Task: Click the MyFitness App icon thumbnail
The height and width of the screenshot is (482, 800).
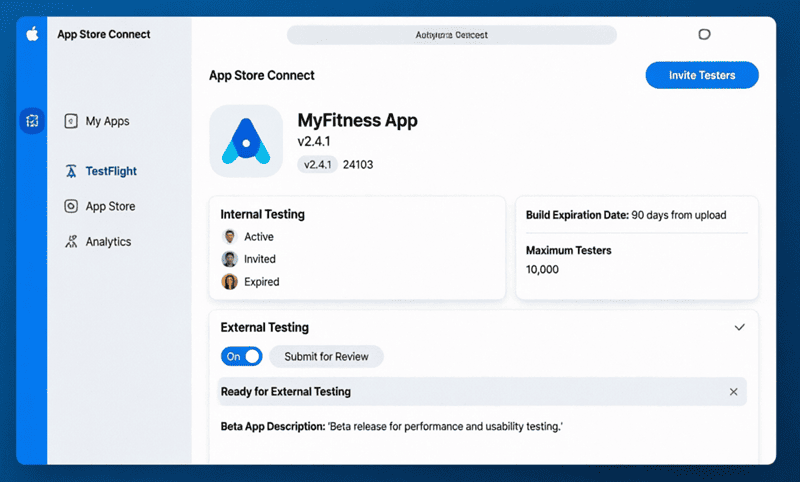Action: click(x=246, y=141)
